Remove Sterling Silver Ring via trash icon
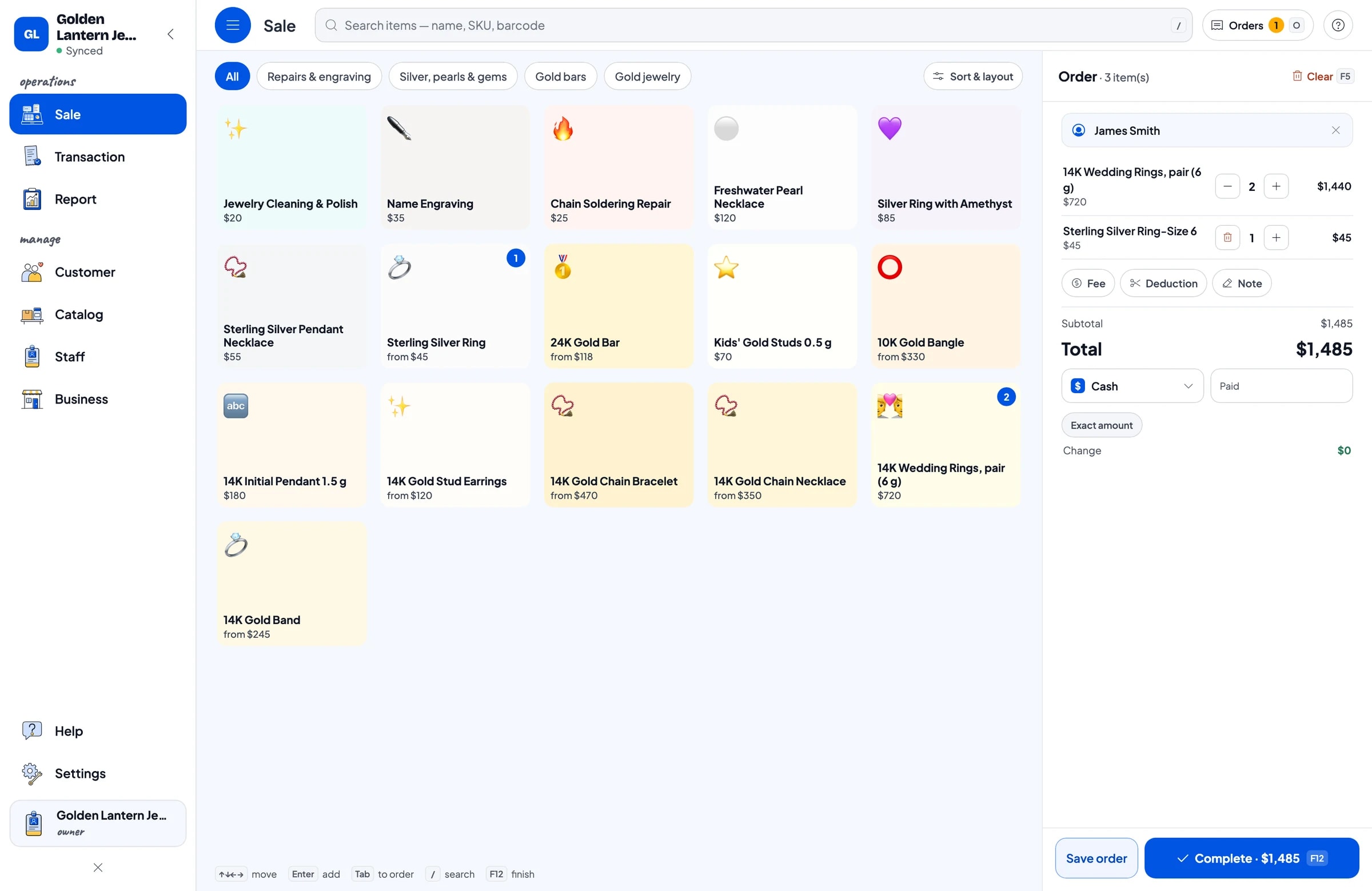1372x891 pixels. 1227,237
